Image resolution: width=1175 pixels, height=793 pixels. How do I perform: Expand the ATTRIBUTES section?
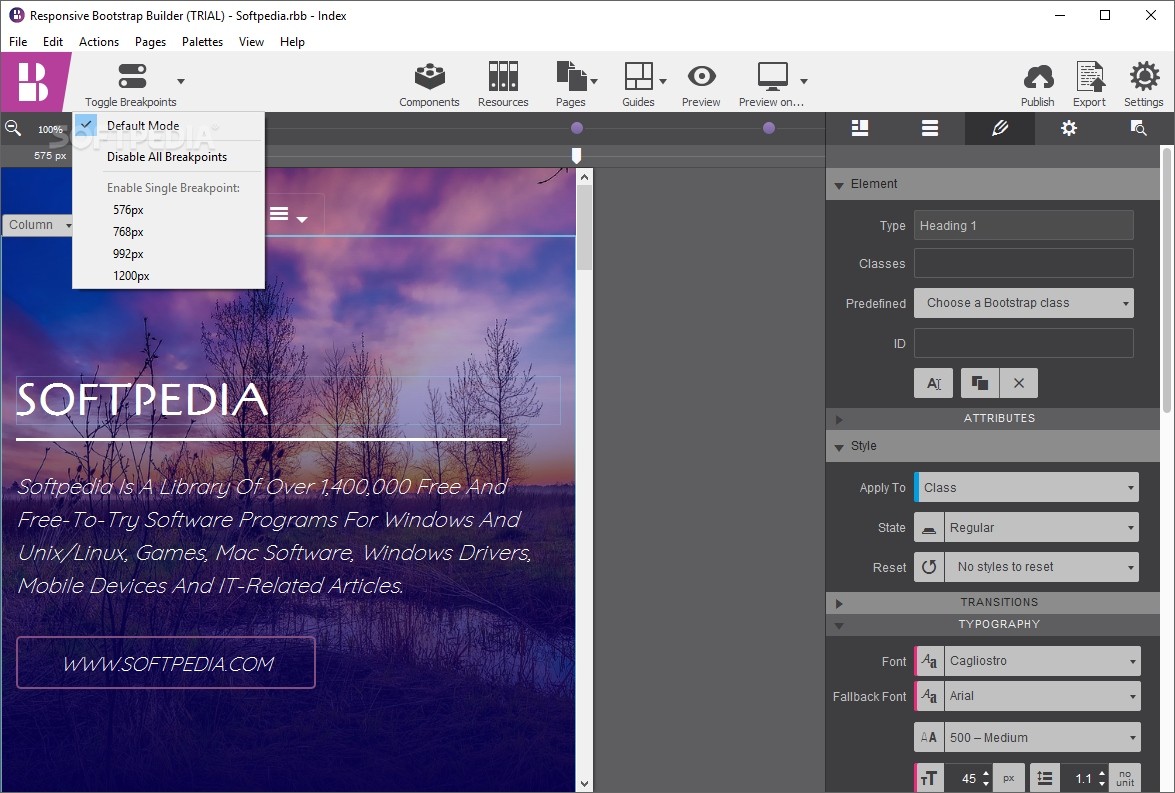[839, 419]
